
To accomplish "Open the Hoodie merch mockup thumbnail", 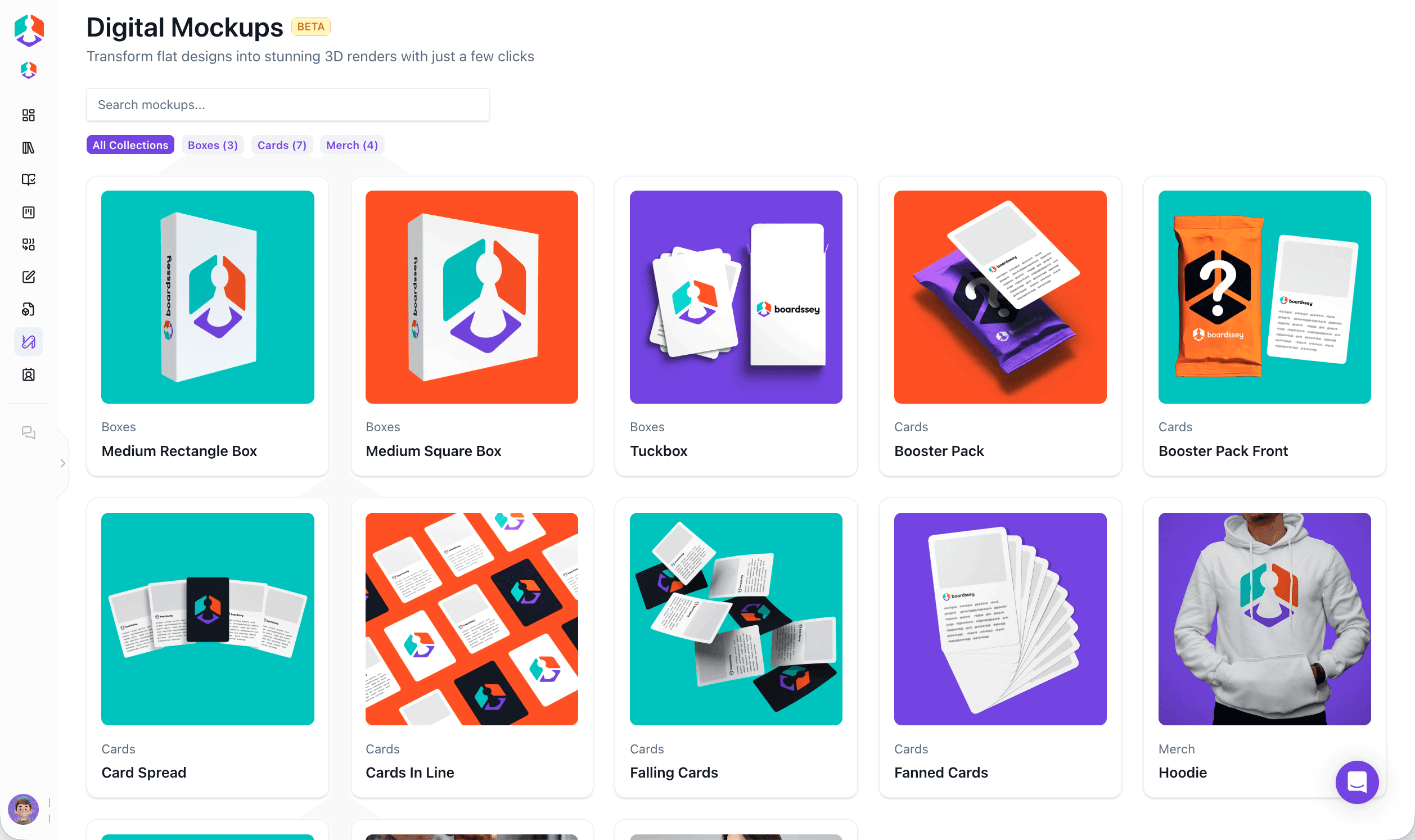I will pyautogui.click(x=1264, y=618).
